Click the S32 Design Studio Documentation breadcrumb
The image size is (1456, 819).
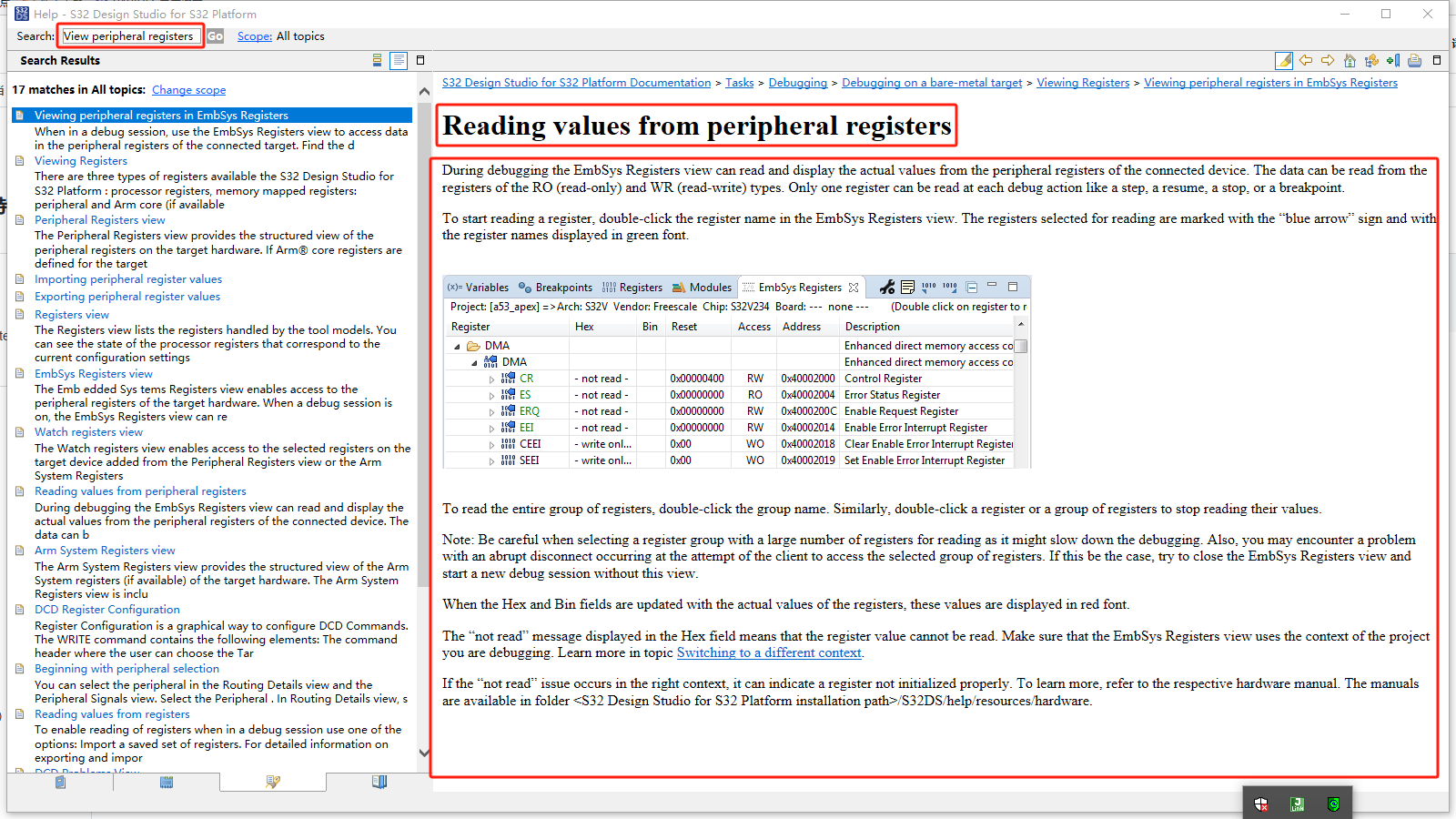coord(577,83)
